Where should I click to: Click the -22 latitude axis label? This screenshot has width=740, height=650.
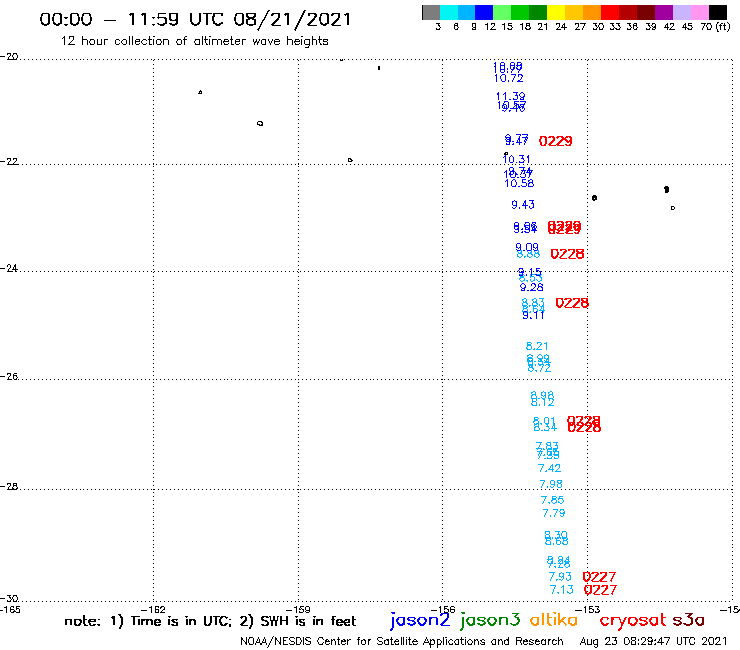coord(9,161)
